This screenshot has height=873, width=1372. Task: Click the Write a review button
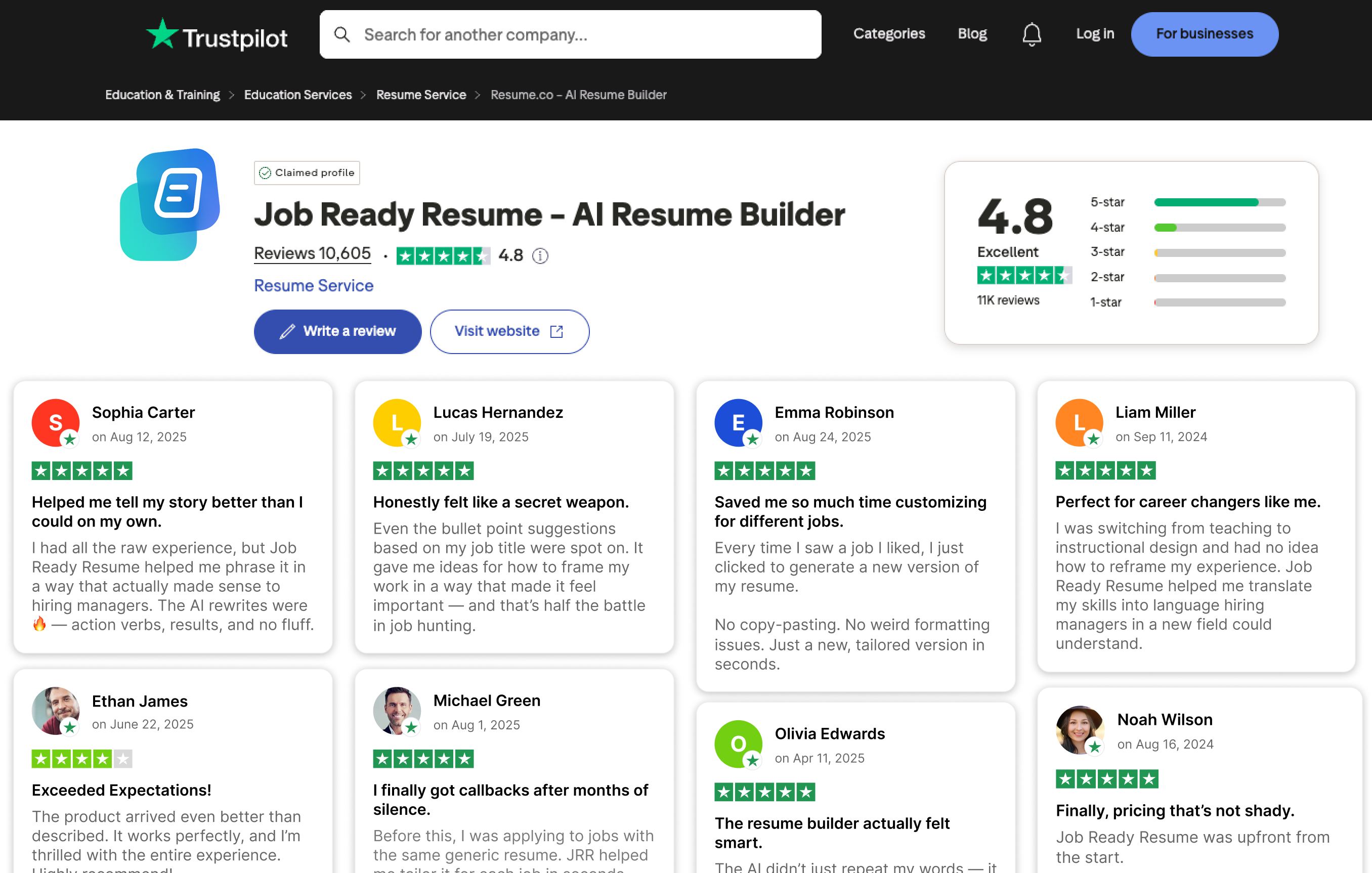tap(338, 331)
